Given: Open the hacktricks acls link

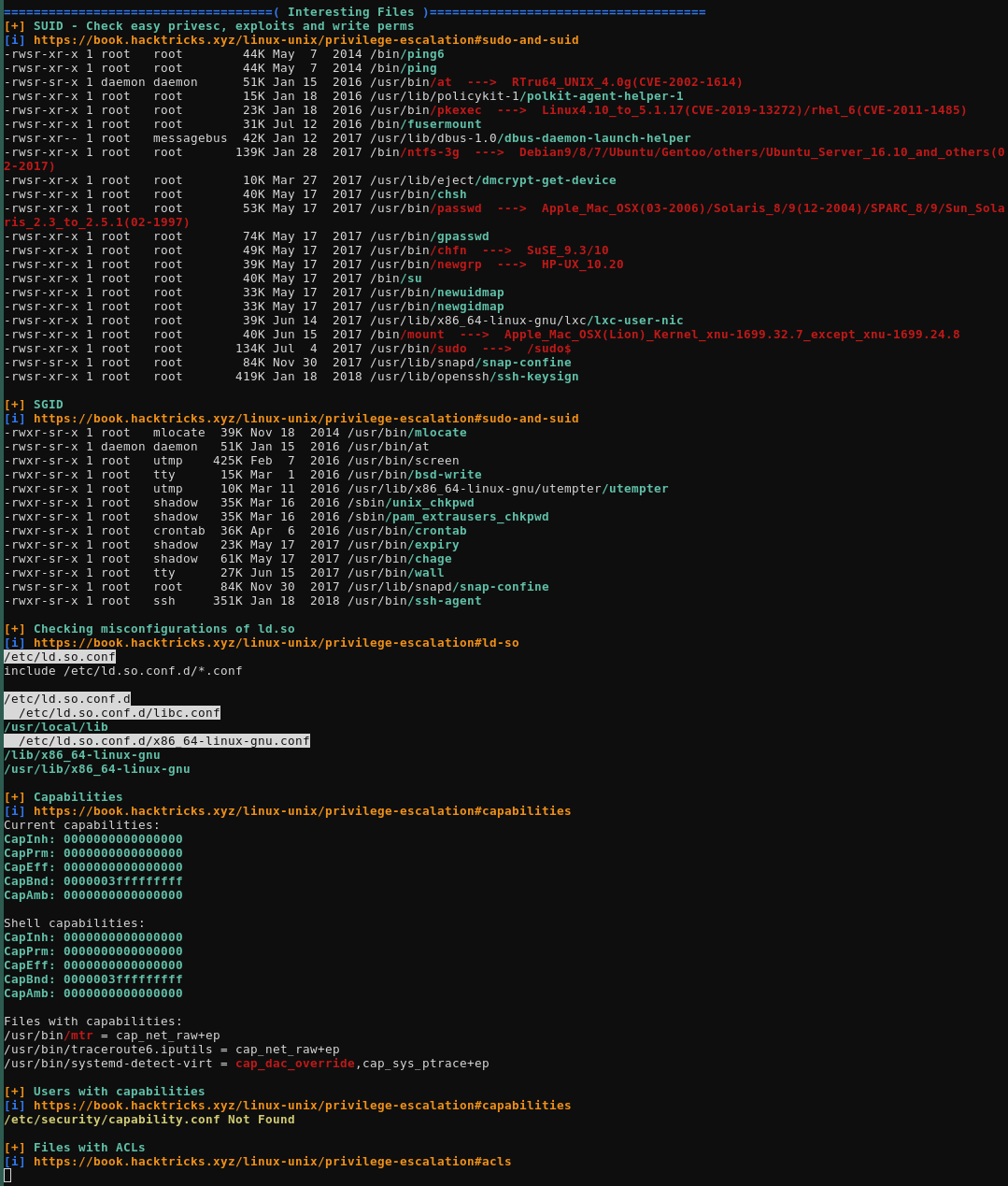Looking at the screenshot, I should click(272, 1162).
